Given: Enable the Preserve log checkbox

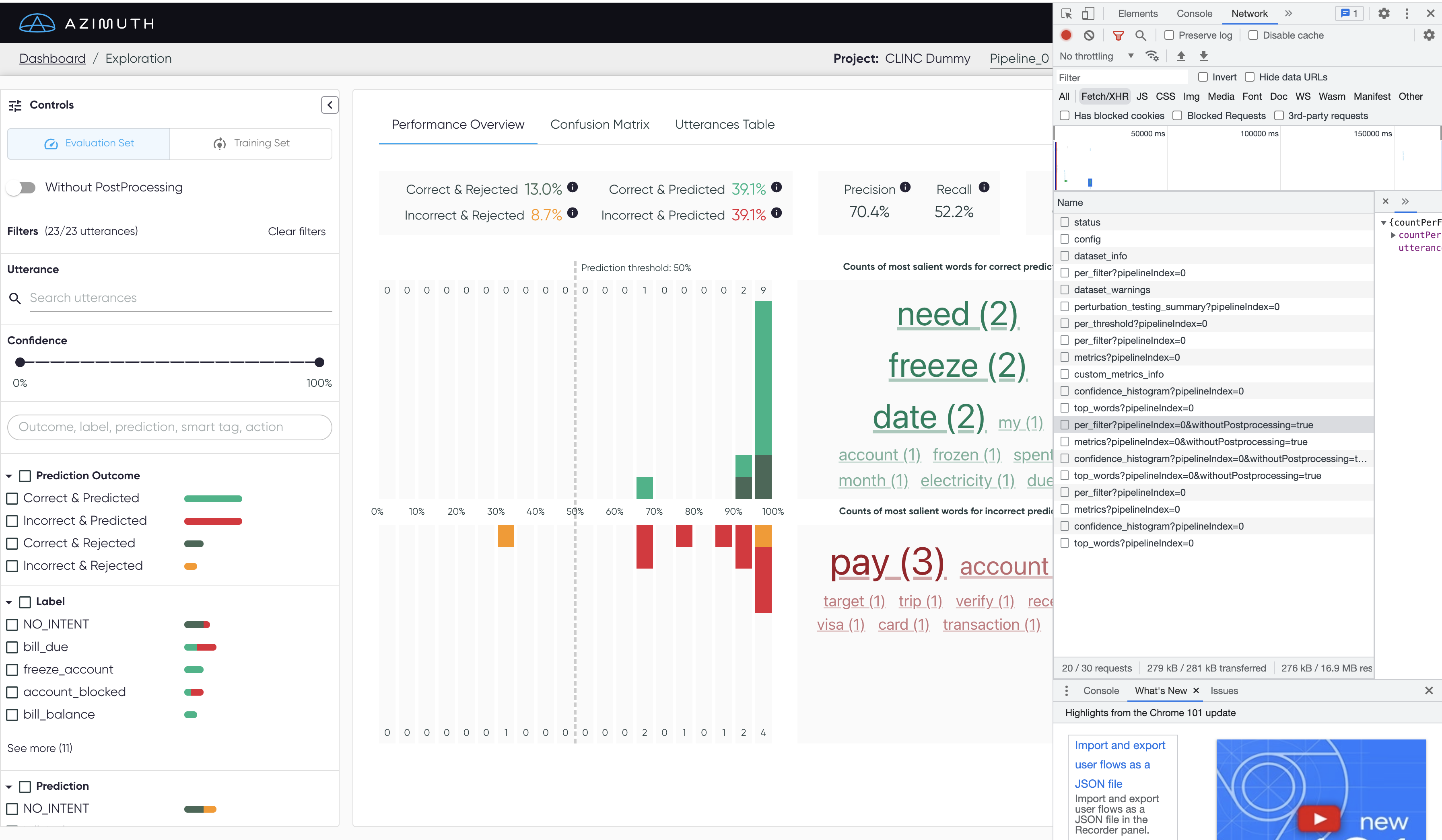Looking at the screenshot, I should tap(1169, 35).
